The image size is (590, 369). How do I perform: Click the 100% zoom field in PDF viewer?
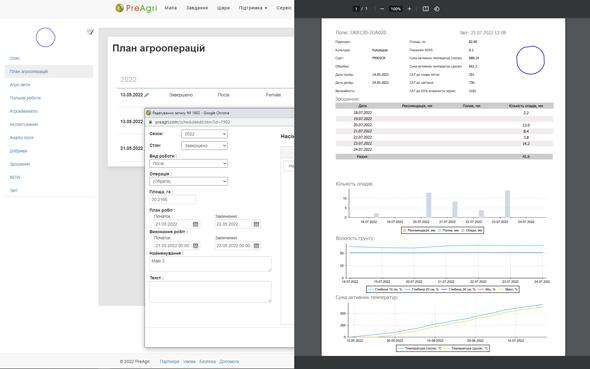(x=395, y=9)
